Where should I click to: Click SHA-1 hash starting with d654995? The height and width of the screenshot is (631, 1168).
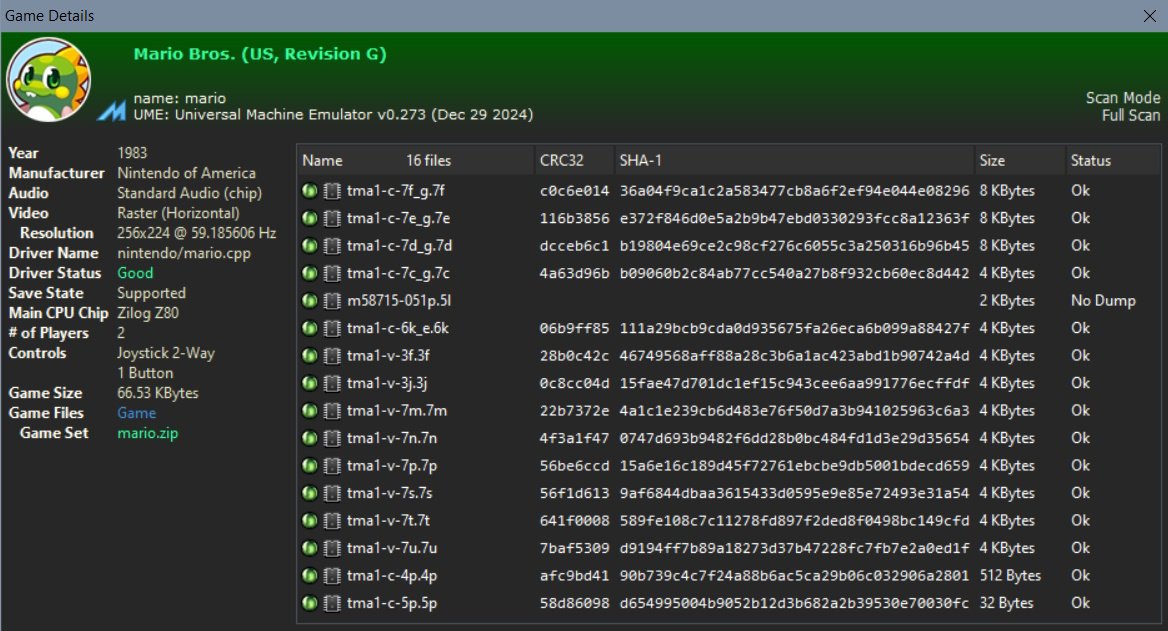[x=794, y=603]
